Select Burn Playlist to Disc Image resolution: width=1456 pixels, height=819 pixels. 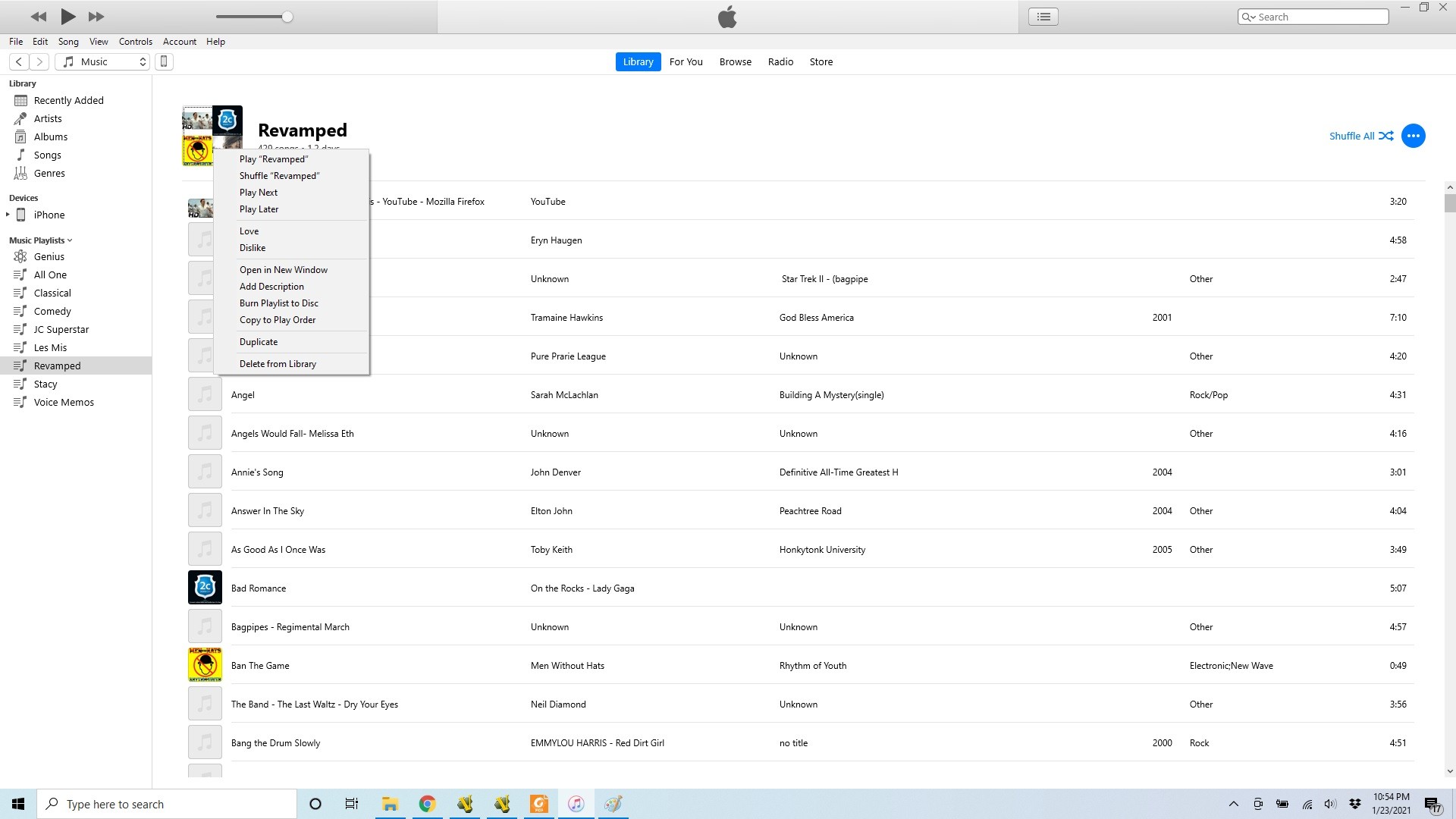[278, 303]
